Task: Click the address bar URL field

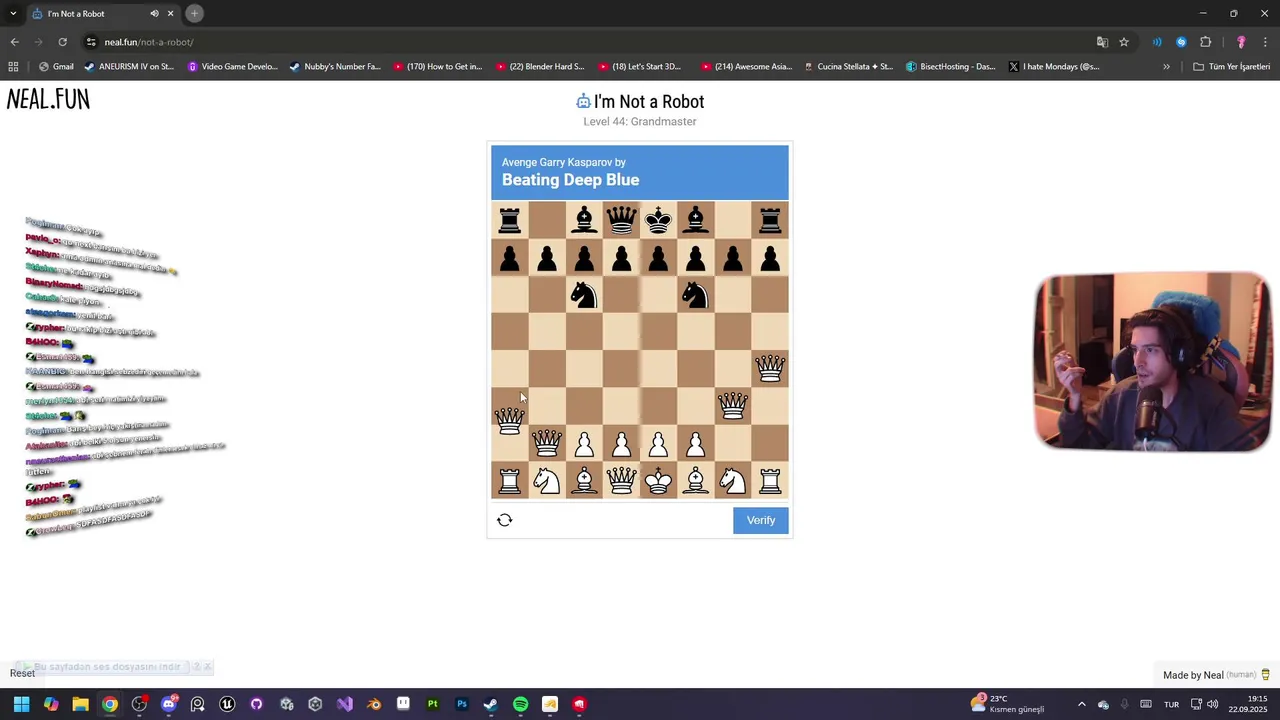Action: [590, 42]
